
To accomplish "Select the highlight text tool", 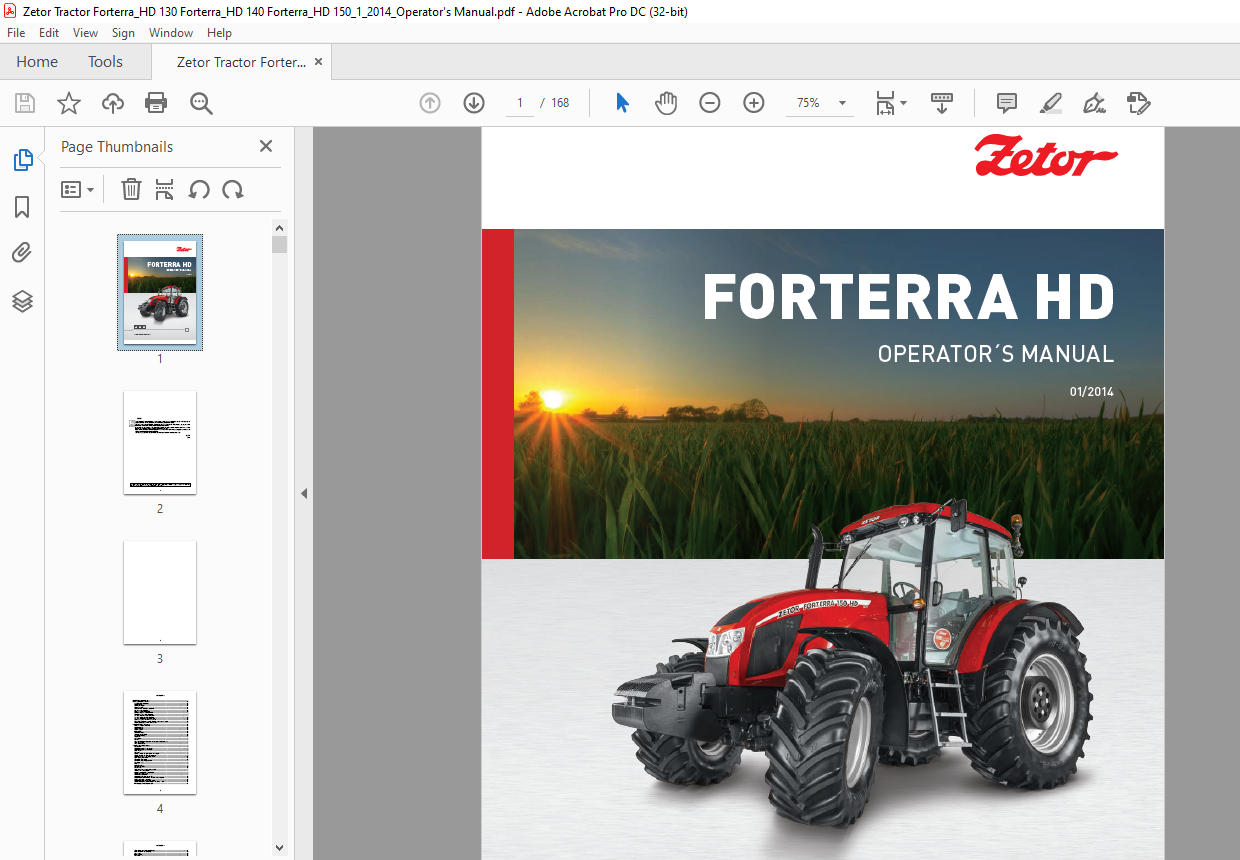I will click(x=1050, y=103).
